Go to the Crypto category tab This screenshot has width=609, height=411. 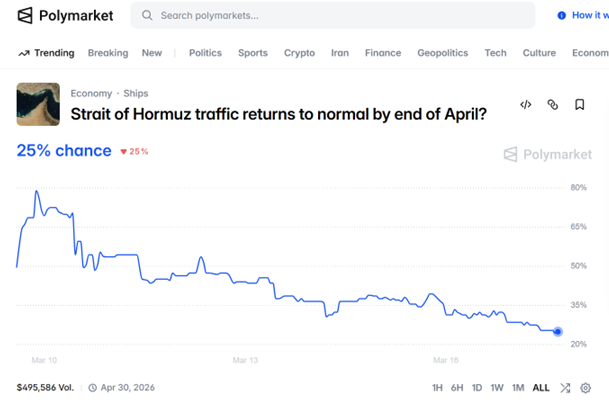pyautogui.click(x=299, y=53)
